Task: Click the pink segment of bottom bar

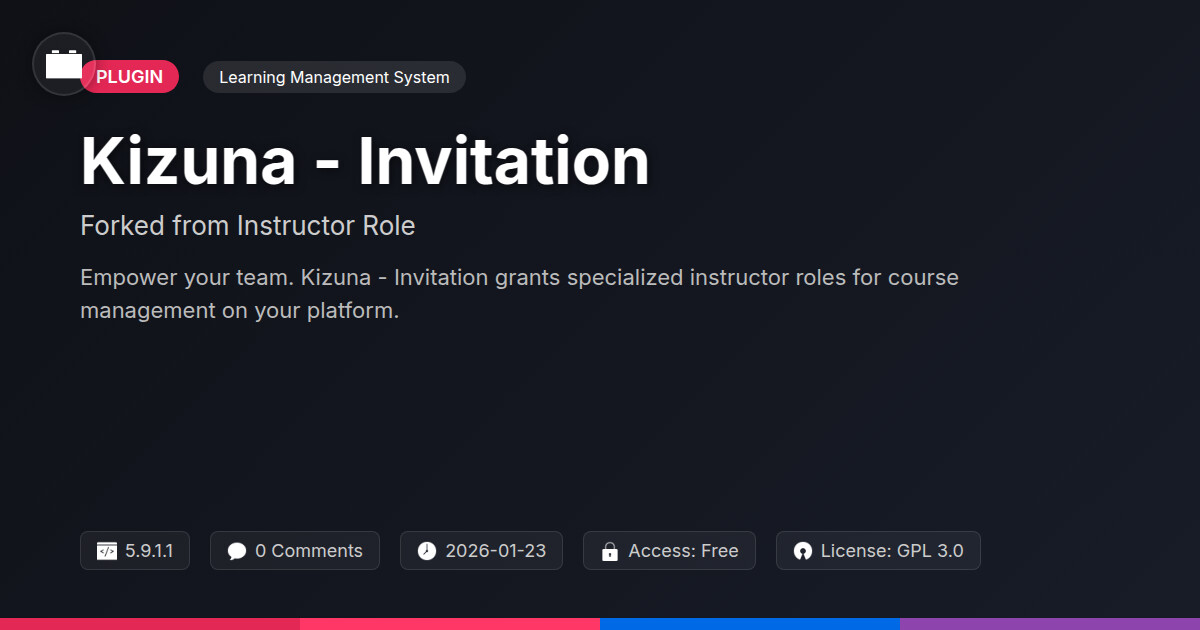Action: pos(450,623)
